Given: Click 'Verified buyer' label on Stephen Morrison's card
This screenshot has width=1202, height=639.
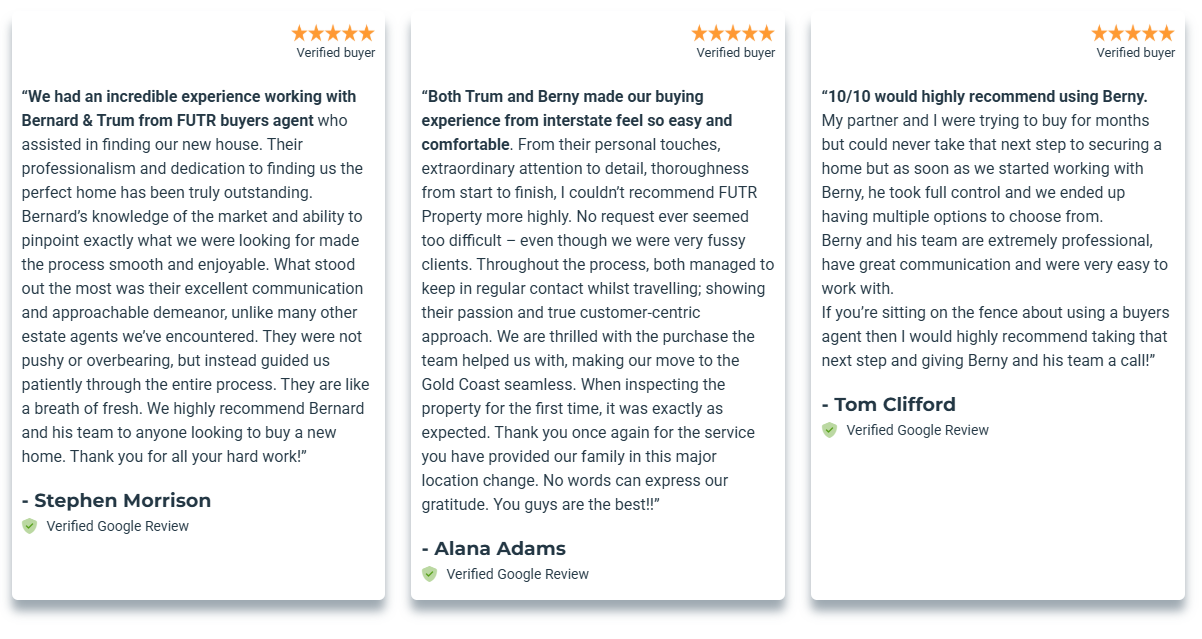Looking at the screenshot, I should coord(335,53).
